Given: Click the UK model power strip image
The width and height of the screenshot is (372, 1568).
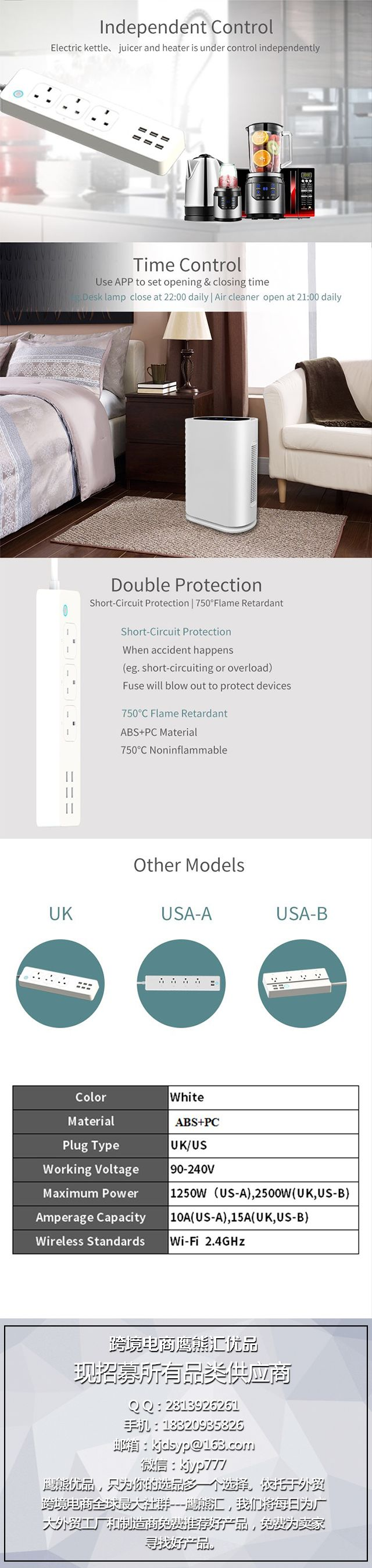Looking at the screenshot, I should click(60, 982).
